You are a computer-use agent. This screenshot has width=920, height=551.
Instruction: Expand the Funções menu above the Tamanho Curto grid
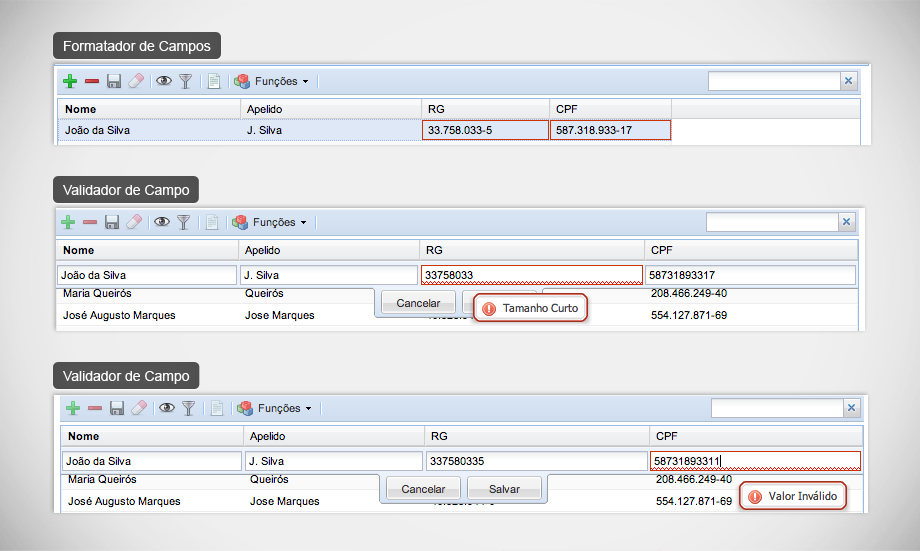coord(270,222)
